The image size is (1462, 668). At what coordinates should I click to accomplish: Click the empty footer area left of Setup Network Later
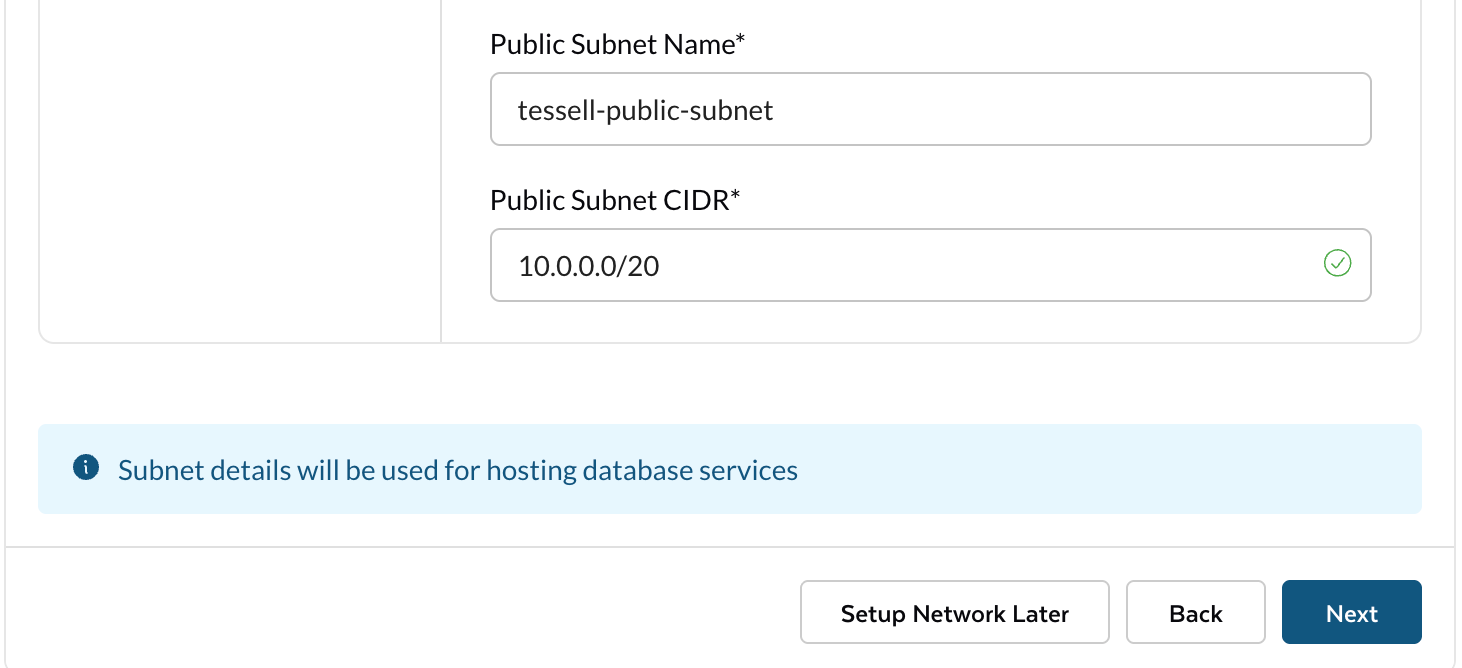[400, 612]
